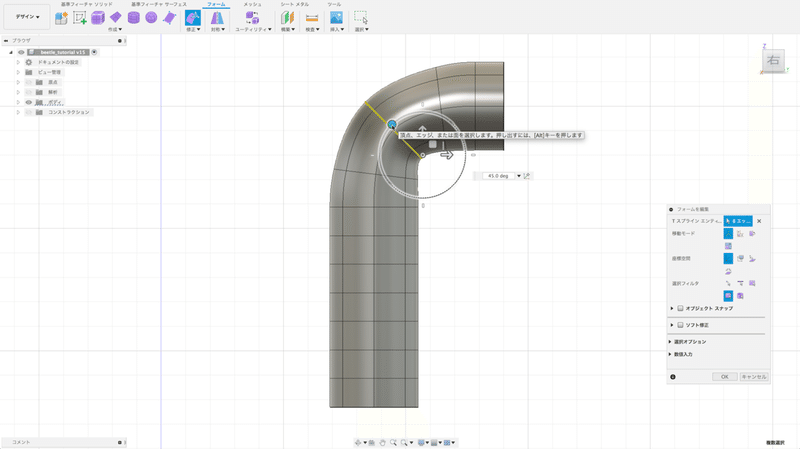The height and width of the screenshot is (449, 800).
Task: Toggle visibility eye of beetle_tutorial root
Action: tap(21, 52)
